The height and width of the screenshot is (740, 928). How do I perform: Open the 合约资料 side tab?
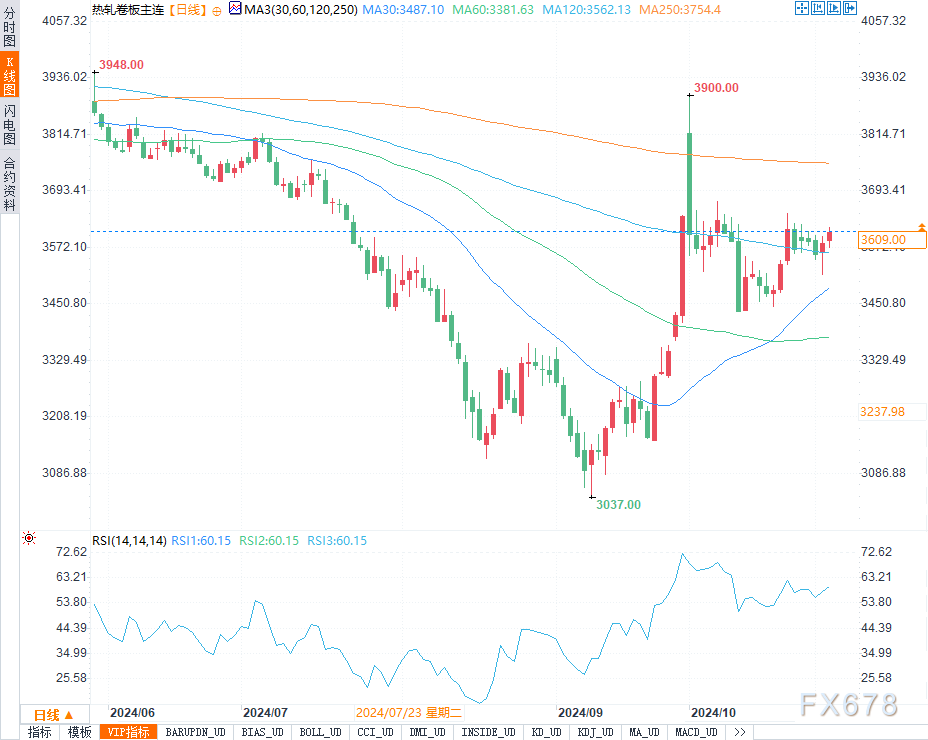(9, 183)
